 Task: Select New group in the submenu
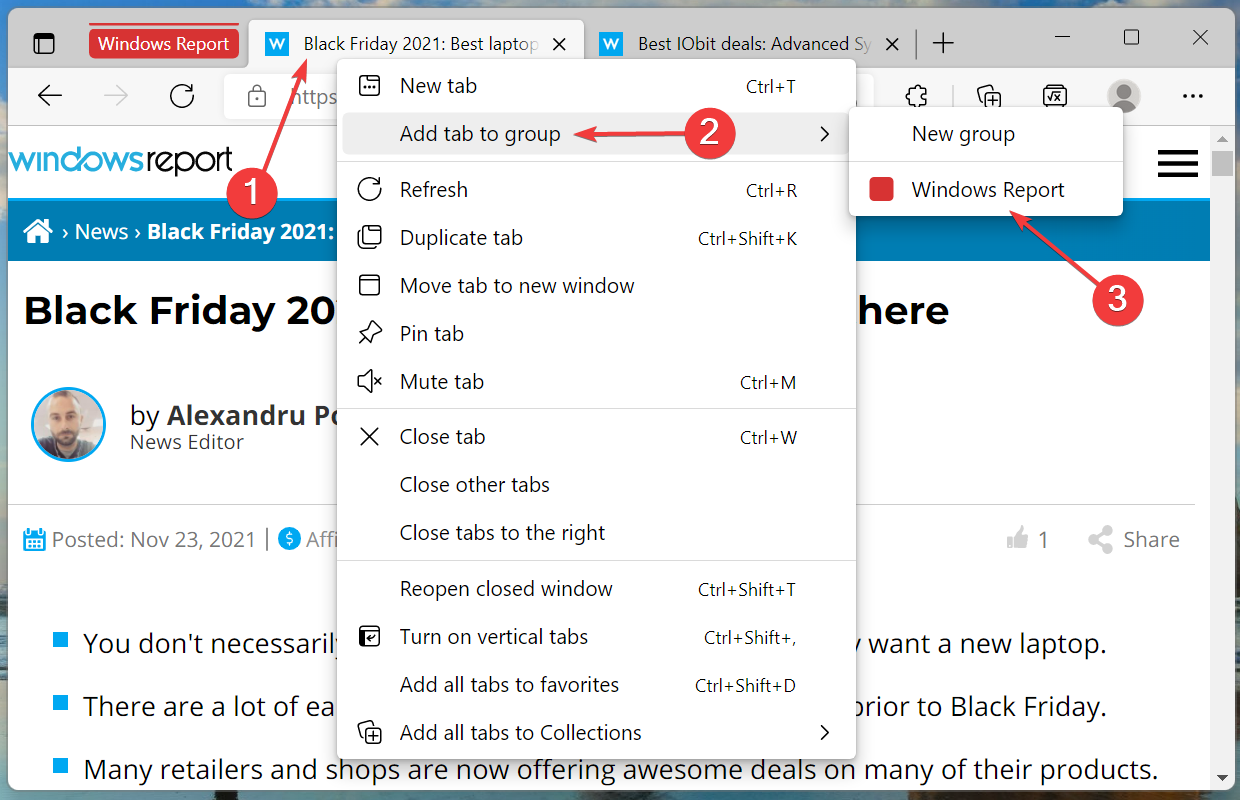tap(986, 134)
